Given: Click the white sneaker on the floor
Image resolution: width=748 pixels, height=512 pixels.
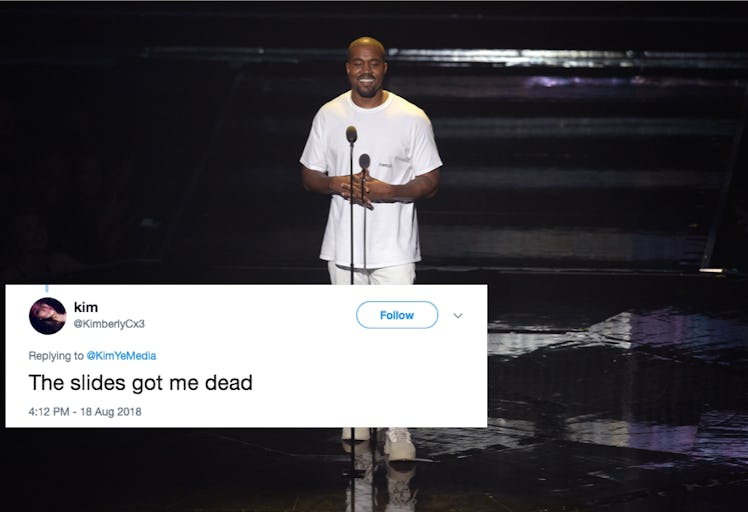Looking at the screenshot, I should point(400,444).
